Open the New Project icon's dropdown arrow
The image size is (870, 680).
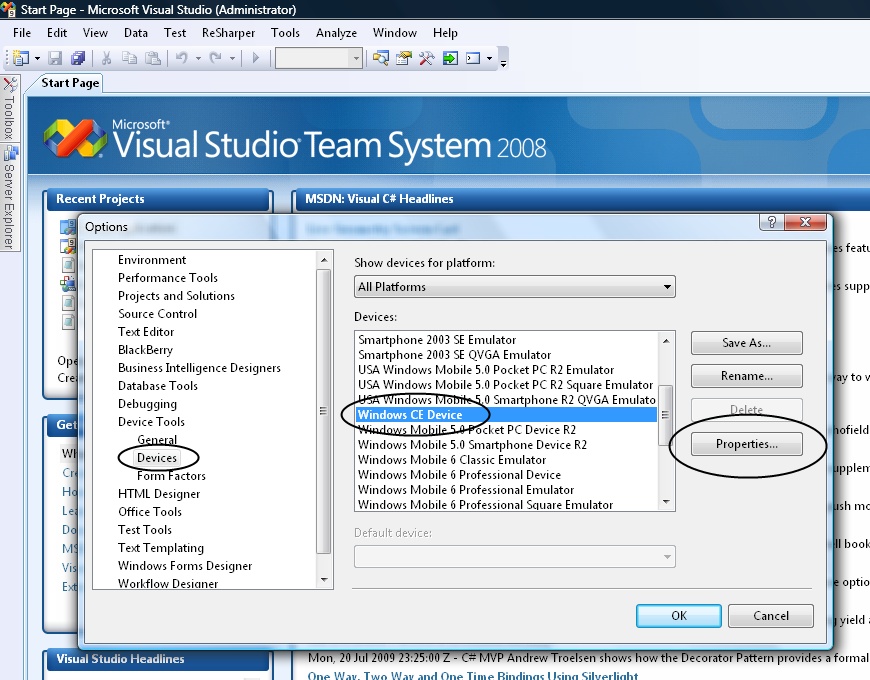pos(37,58)
